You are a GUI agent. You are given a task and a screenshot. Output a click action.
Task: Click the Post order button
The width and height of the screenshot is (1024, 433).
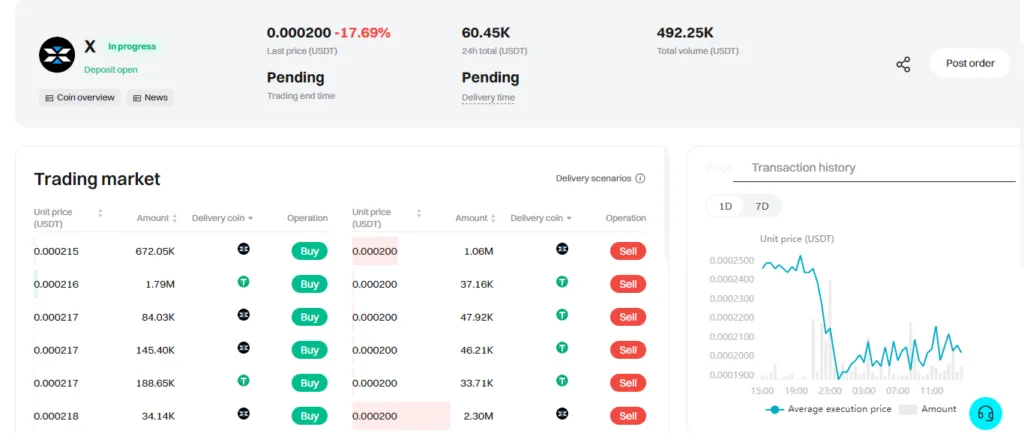[970, 63]
